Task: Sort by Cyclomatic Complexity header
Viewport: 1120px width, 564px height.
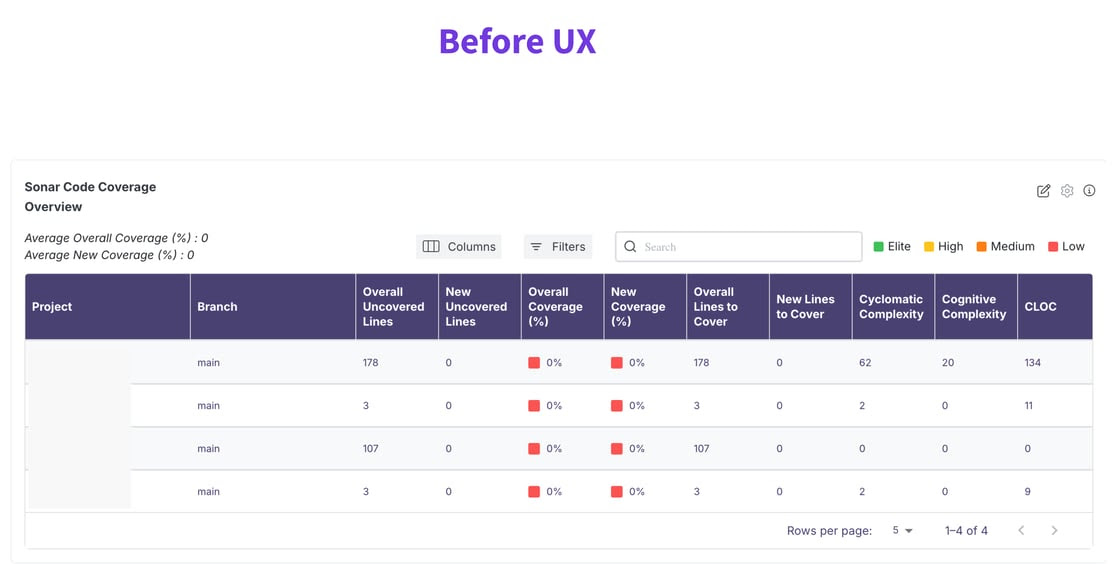Action: click(891, 307)
